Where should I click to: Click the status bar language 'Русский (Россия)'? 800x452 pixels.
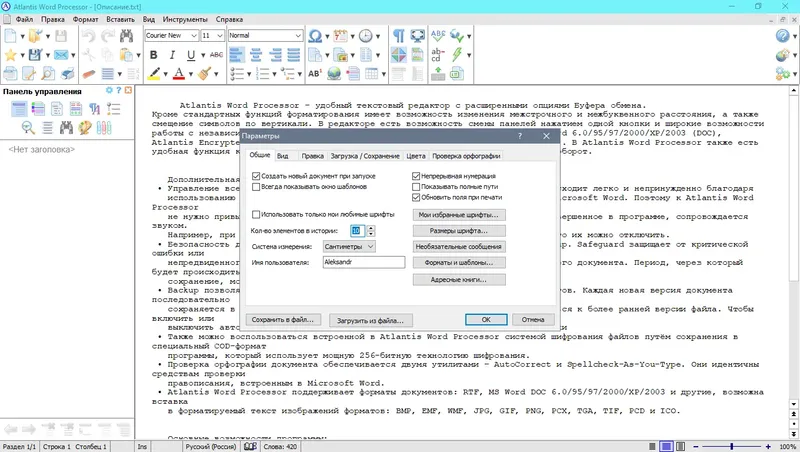[210, 447]
